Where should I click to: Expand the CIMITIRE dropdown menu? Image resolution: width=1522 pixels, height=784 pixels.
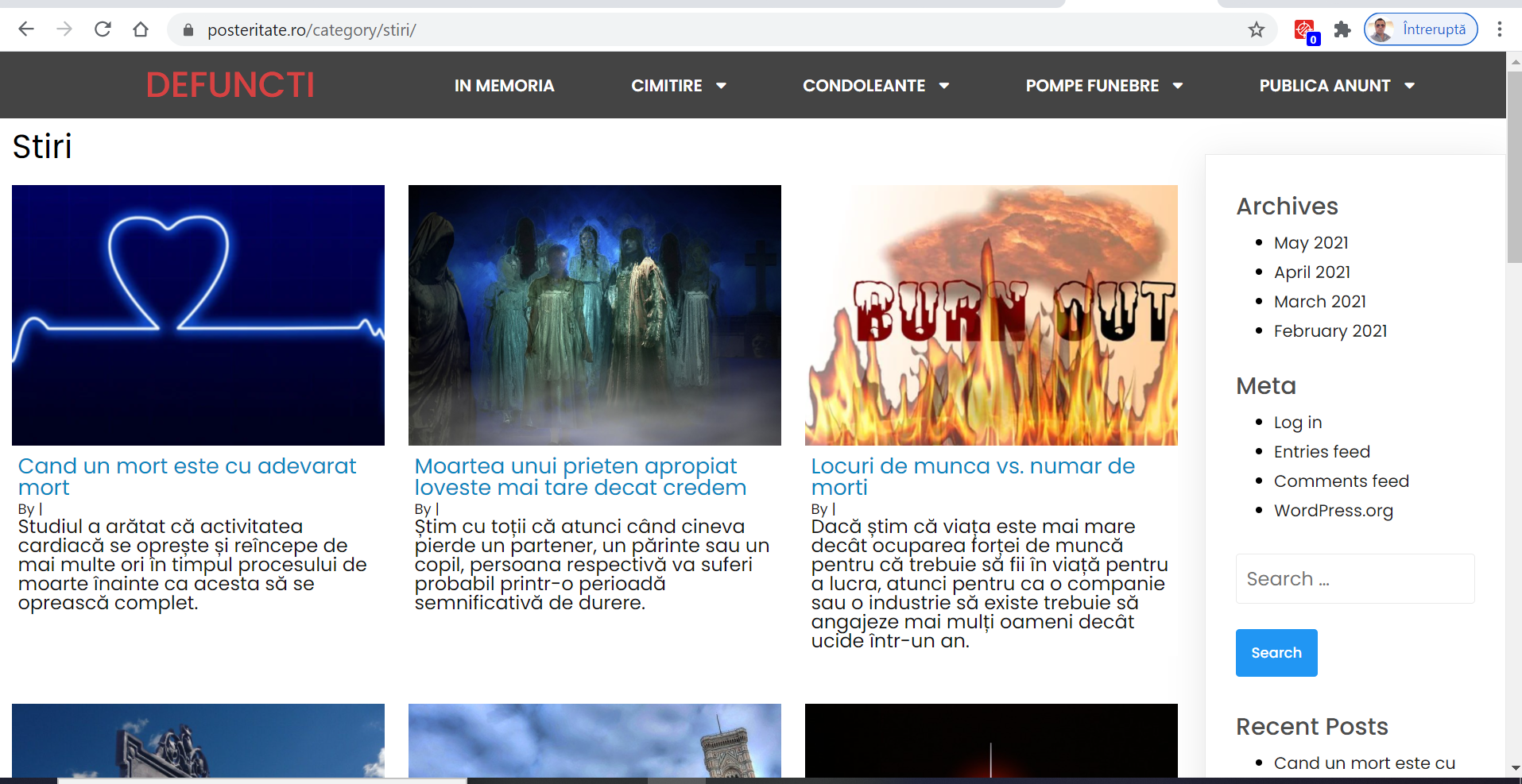click(x=678, y=86)
